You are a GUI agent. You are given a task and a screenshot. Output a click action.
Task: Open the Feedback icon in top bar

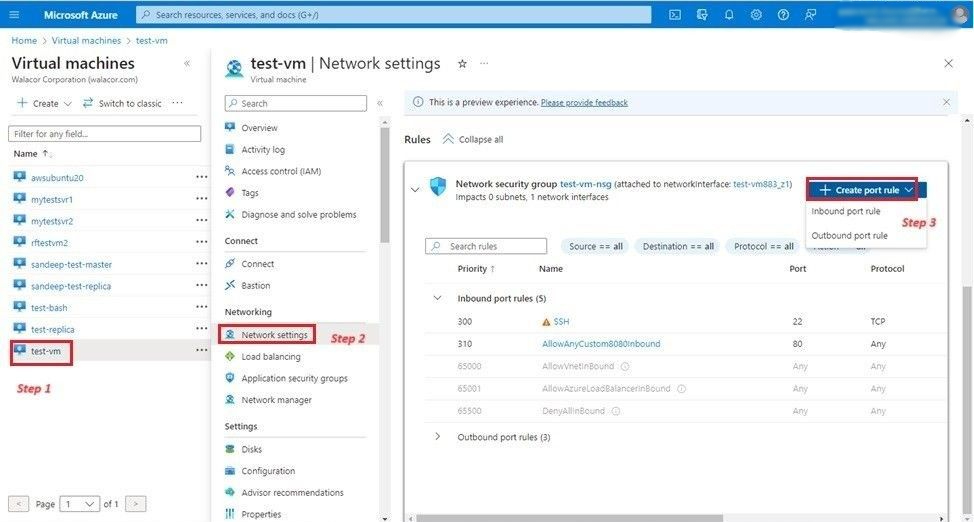pyautogui.click(x=810, y=15)
